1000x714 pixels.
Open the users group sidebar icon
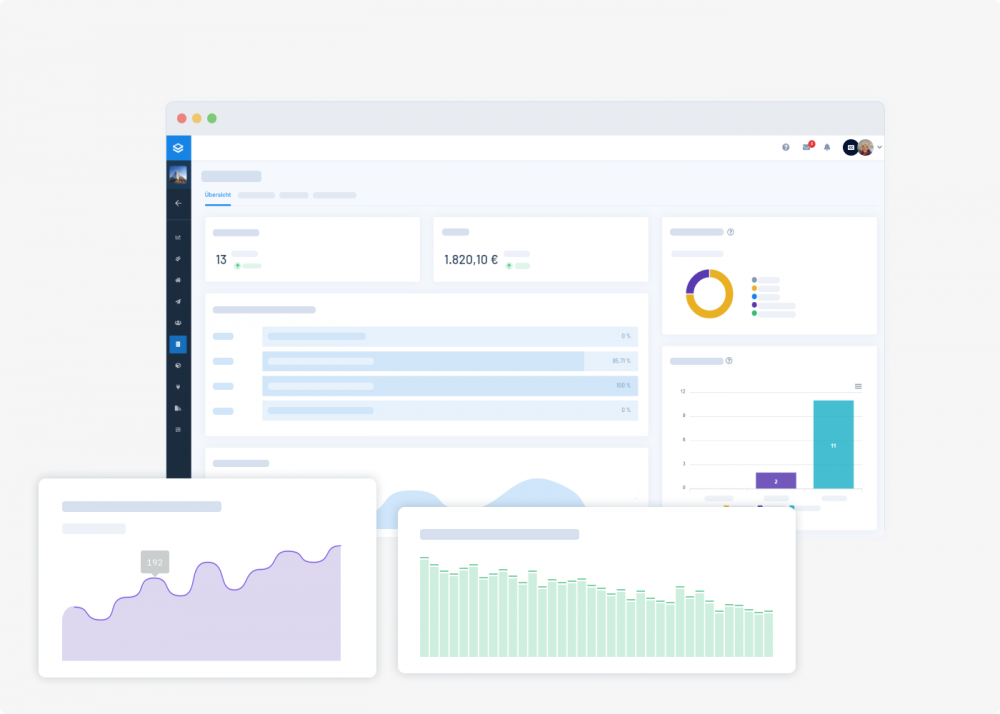click(x=178, y=323)
